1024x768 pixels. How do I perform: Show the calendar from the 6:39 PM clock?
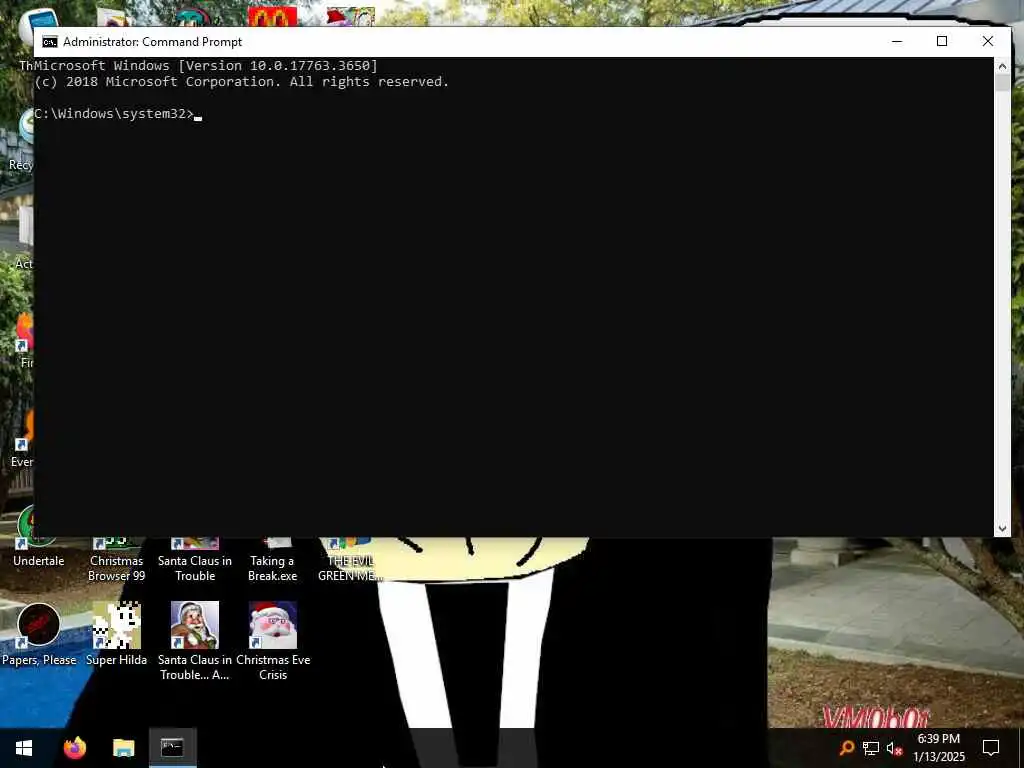click(938, 748)
